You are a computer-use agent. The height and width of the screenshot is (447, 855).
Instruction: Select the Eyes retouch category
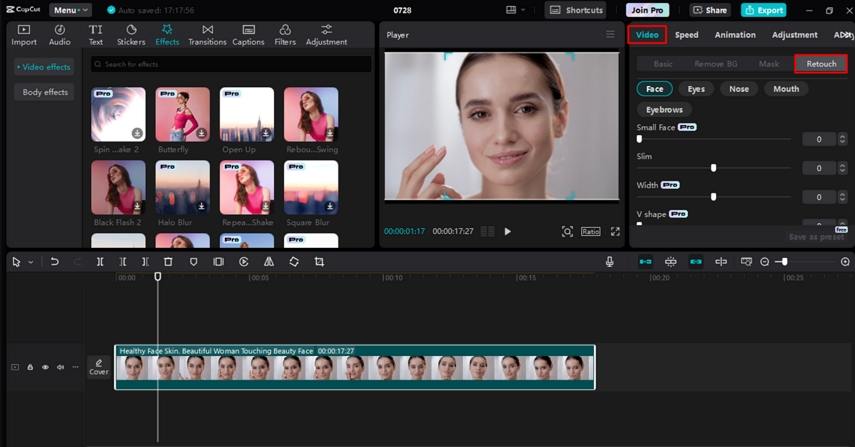point(696,89)
